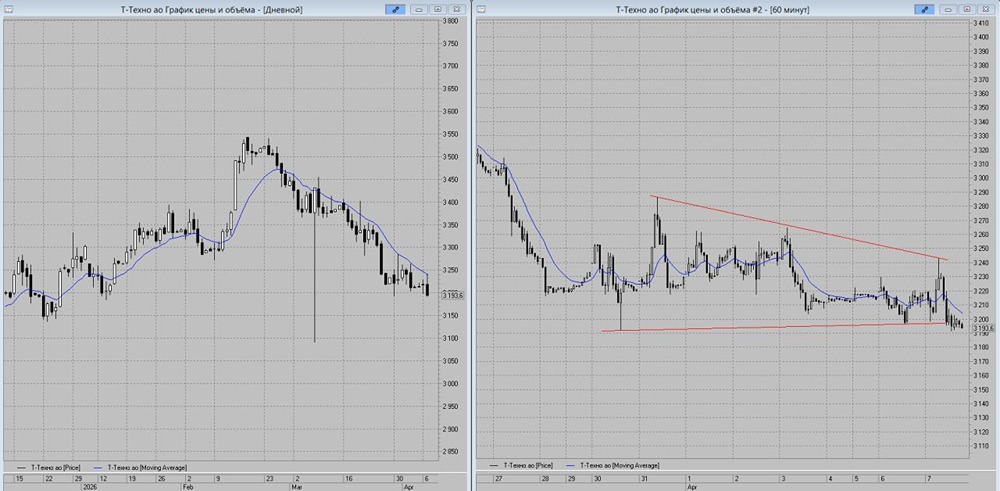Click the [Moving Average] legend entry in the 60-minute chart
This screenshot has width=1000, height=491.
point(612,465)
